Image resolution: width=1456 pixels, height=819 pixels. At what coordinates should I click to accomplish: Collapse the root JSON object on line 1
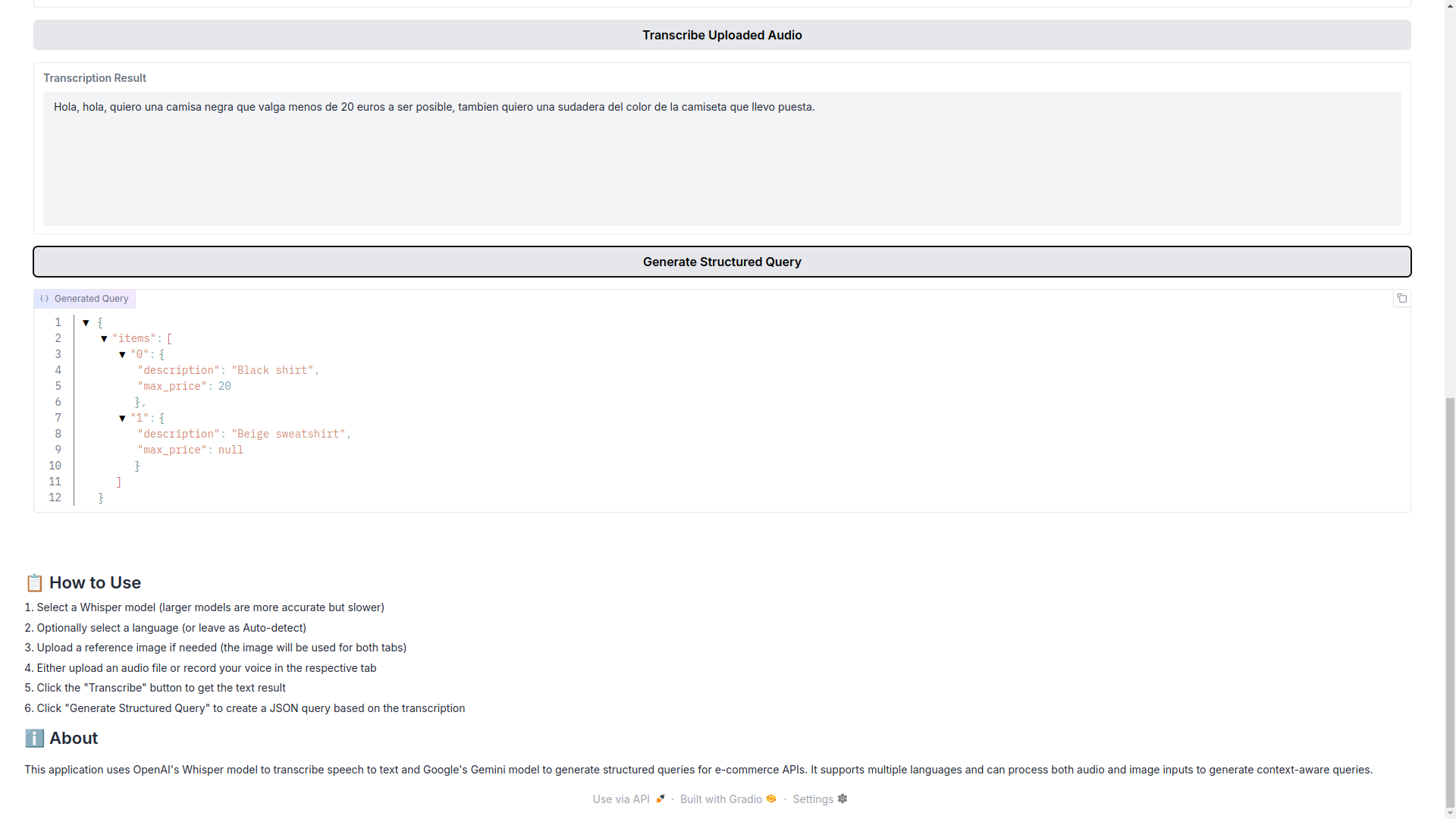(x=86, y=322)
